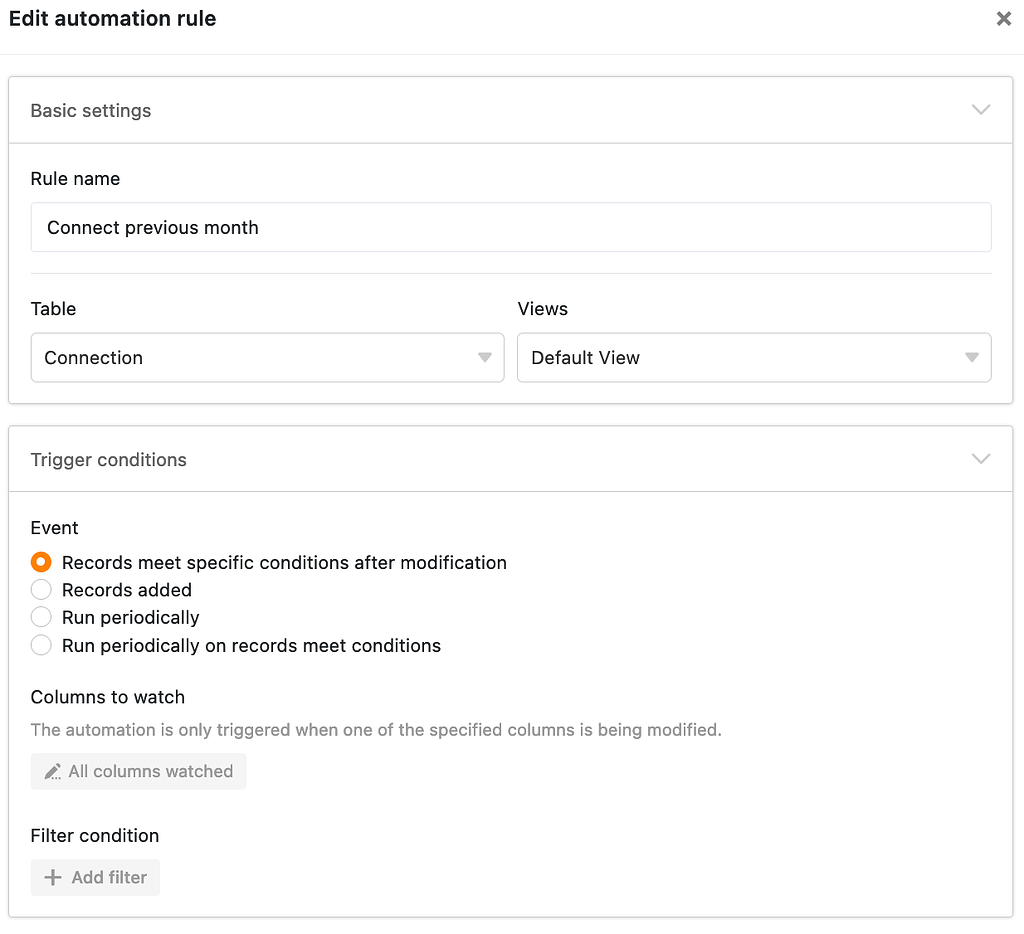
Task: Click the pencil icon for watched columns
Action: point(53,771)
